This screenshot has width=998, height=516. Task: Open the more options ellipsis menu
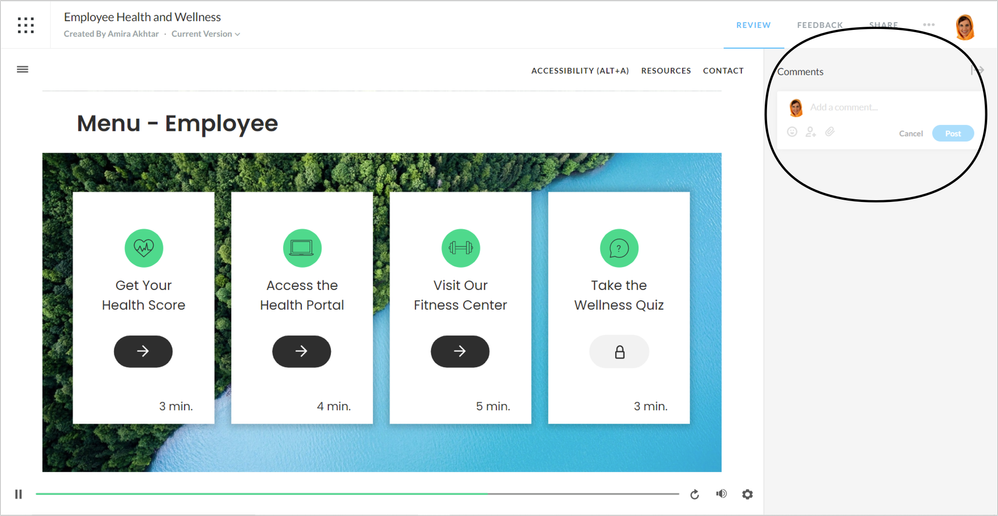(x=929, y=25)
